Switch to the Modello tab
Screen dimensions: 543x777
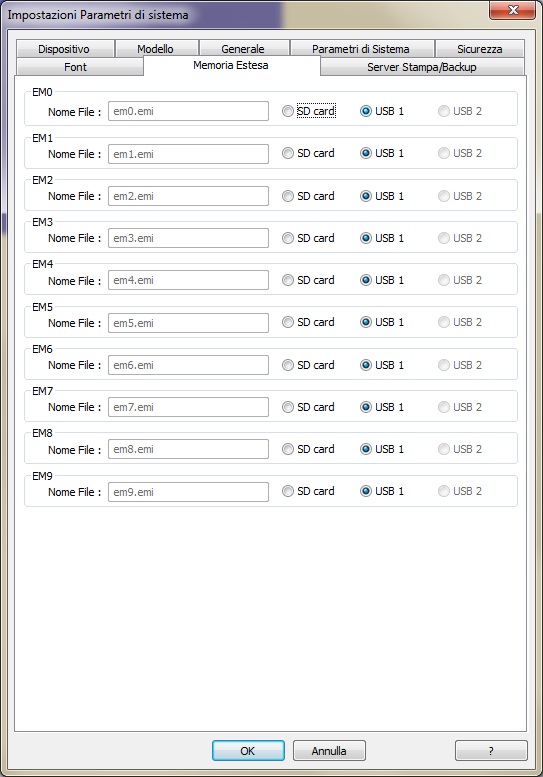[x=156, y=49]
